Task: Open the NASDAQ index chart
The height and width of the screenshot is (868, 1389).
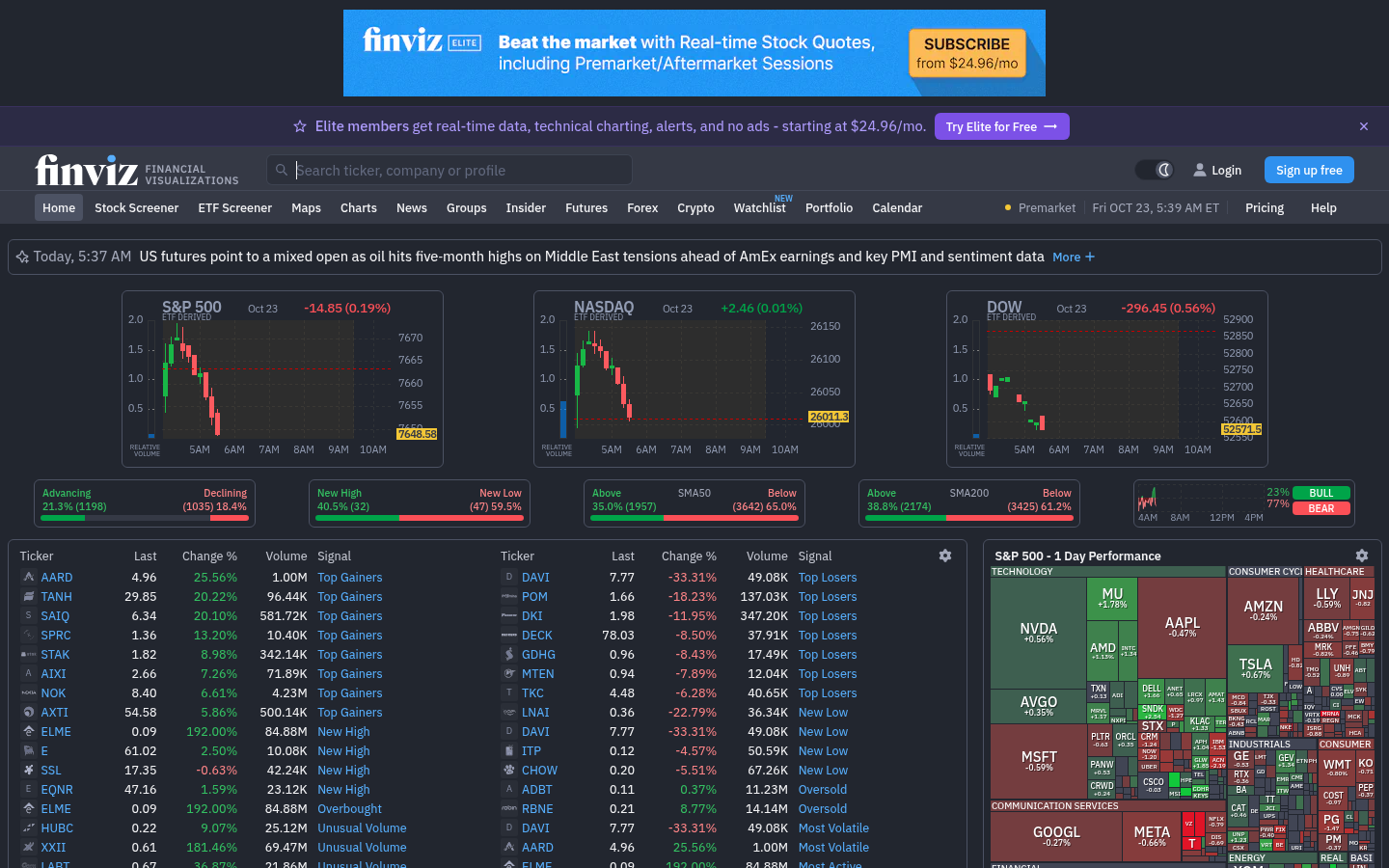Action: 694,379
